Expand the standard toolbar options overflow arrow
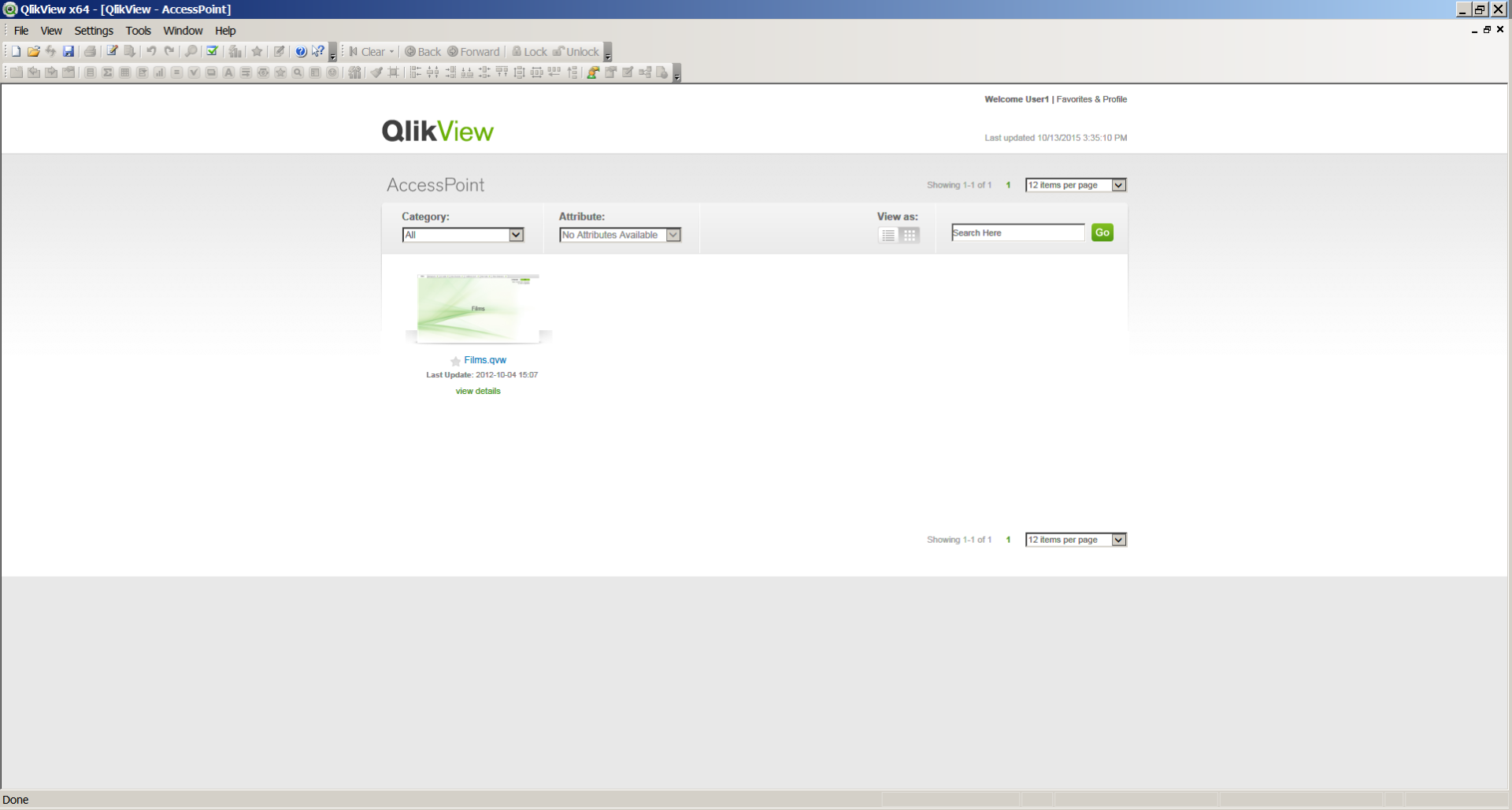This screenshot has width=1512, height=810. click(x=333, y=52)
